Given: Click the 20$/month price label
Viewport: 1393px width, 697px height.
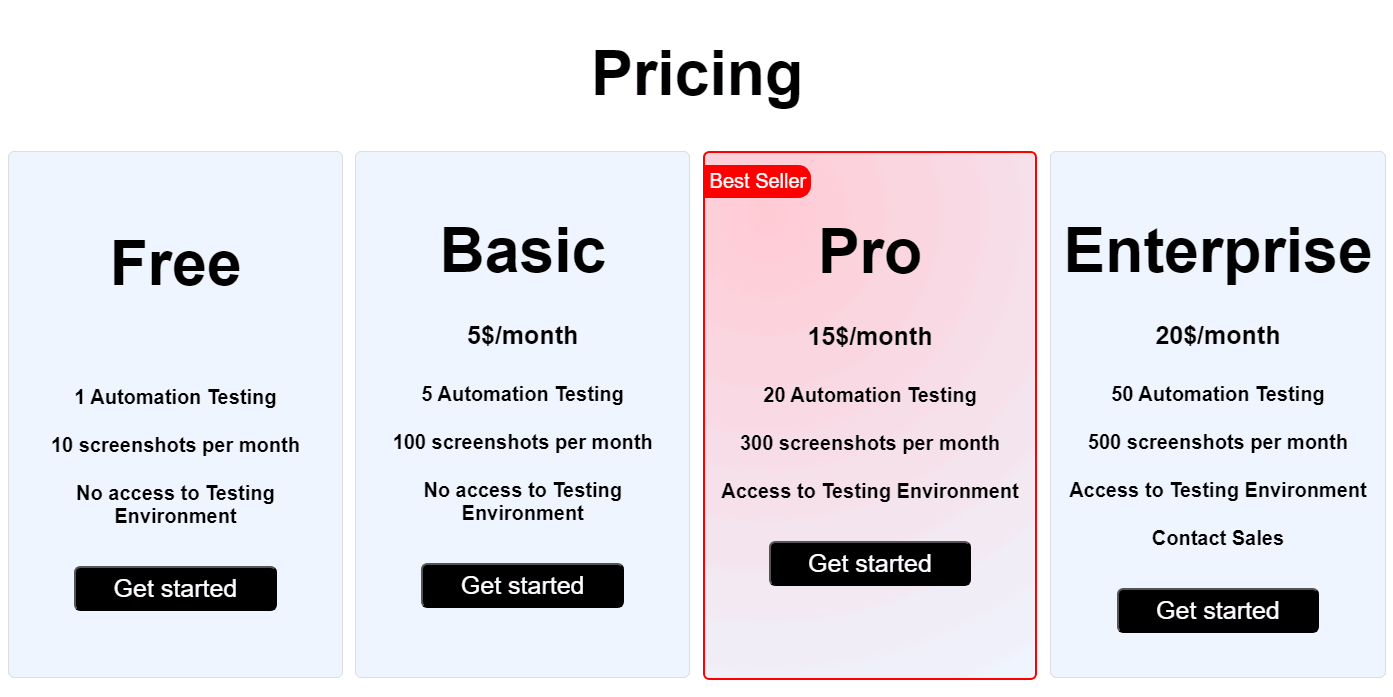Looking at the screenshot, I should 1217,335.
